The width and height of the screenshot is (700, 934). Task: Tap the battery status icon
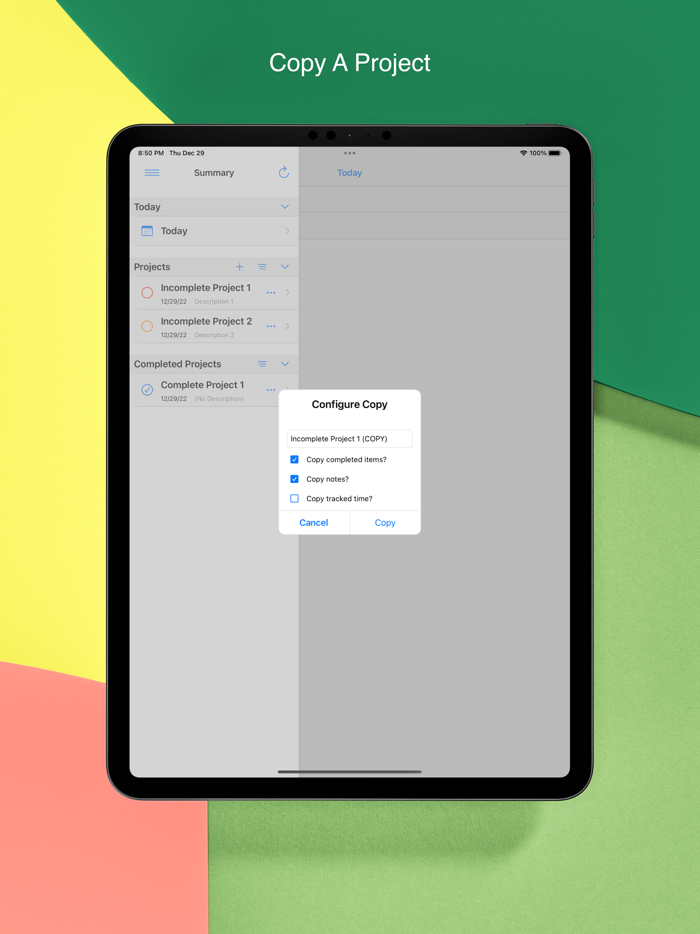555,153
